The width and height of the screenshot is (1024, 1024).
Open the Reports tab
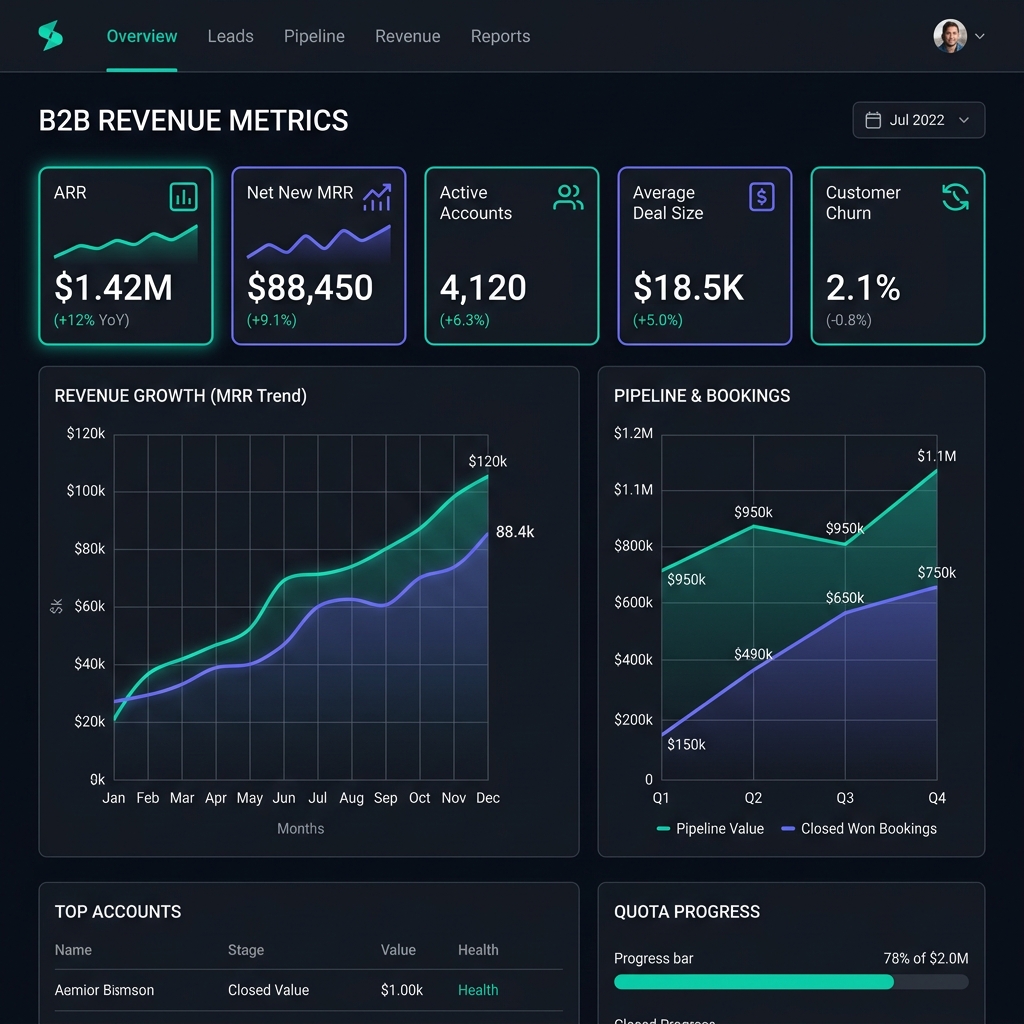click(x=500, y=37)
